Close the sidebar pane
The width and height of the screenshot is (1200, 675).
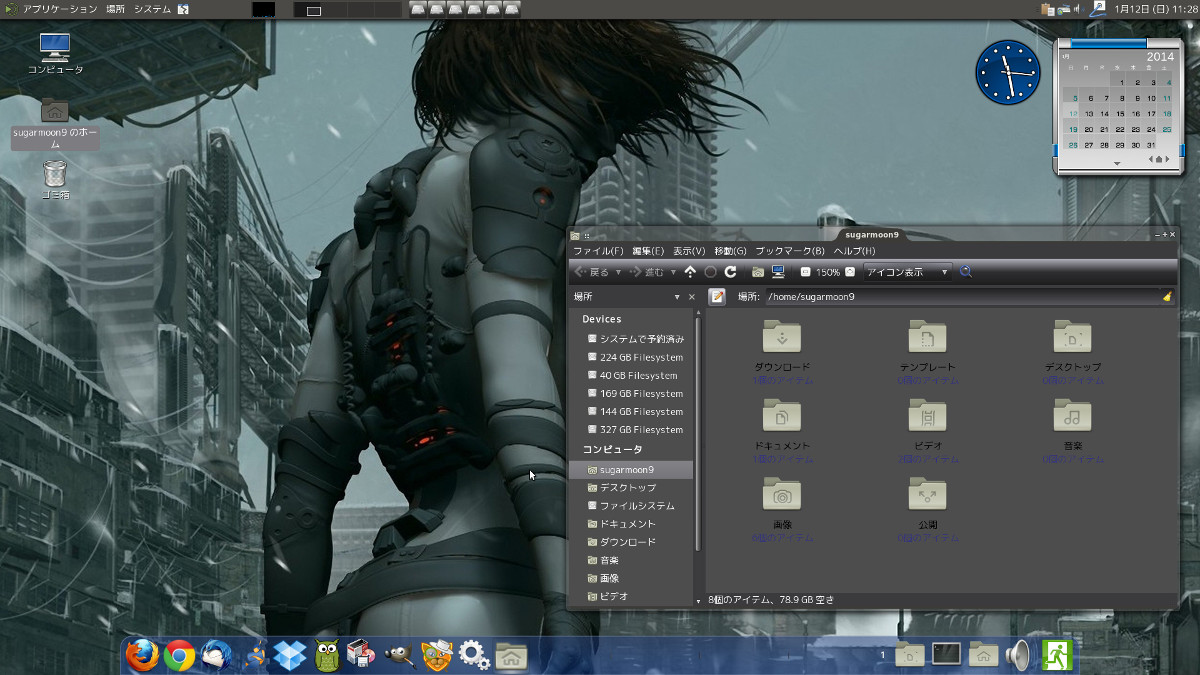pos(692,297)
